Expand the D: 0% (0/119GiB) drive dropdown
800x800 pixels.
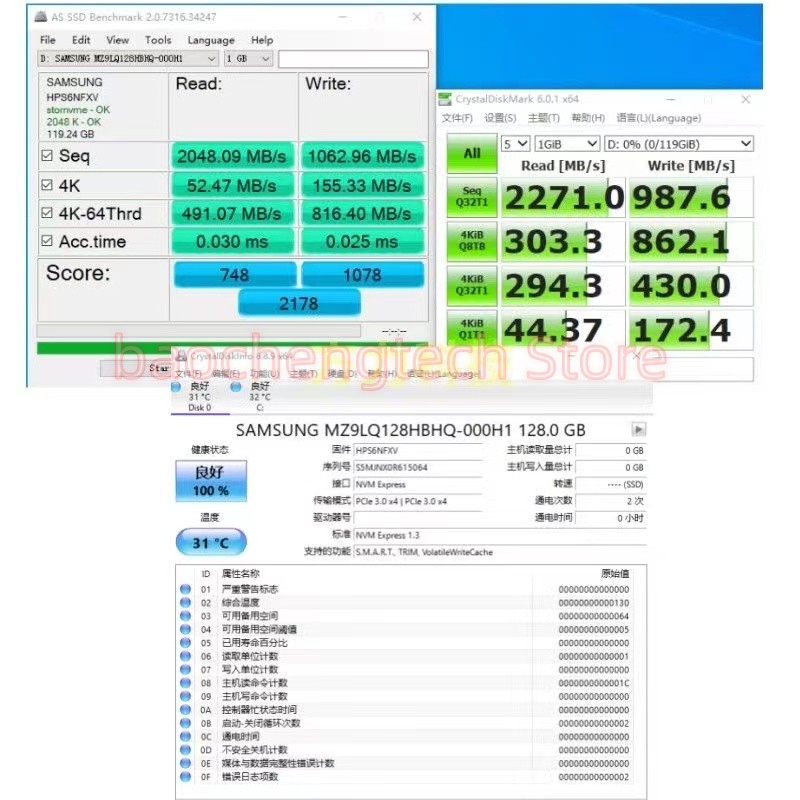point(679,144)
